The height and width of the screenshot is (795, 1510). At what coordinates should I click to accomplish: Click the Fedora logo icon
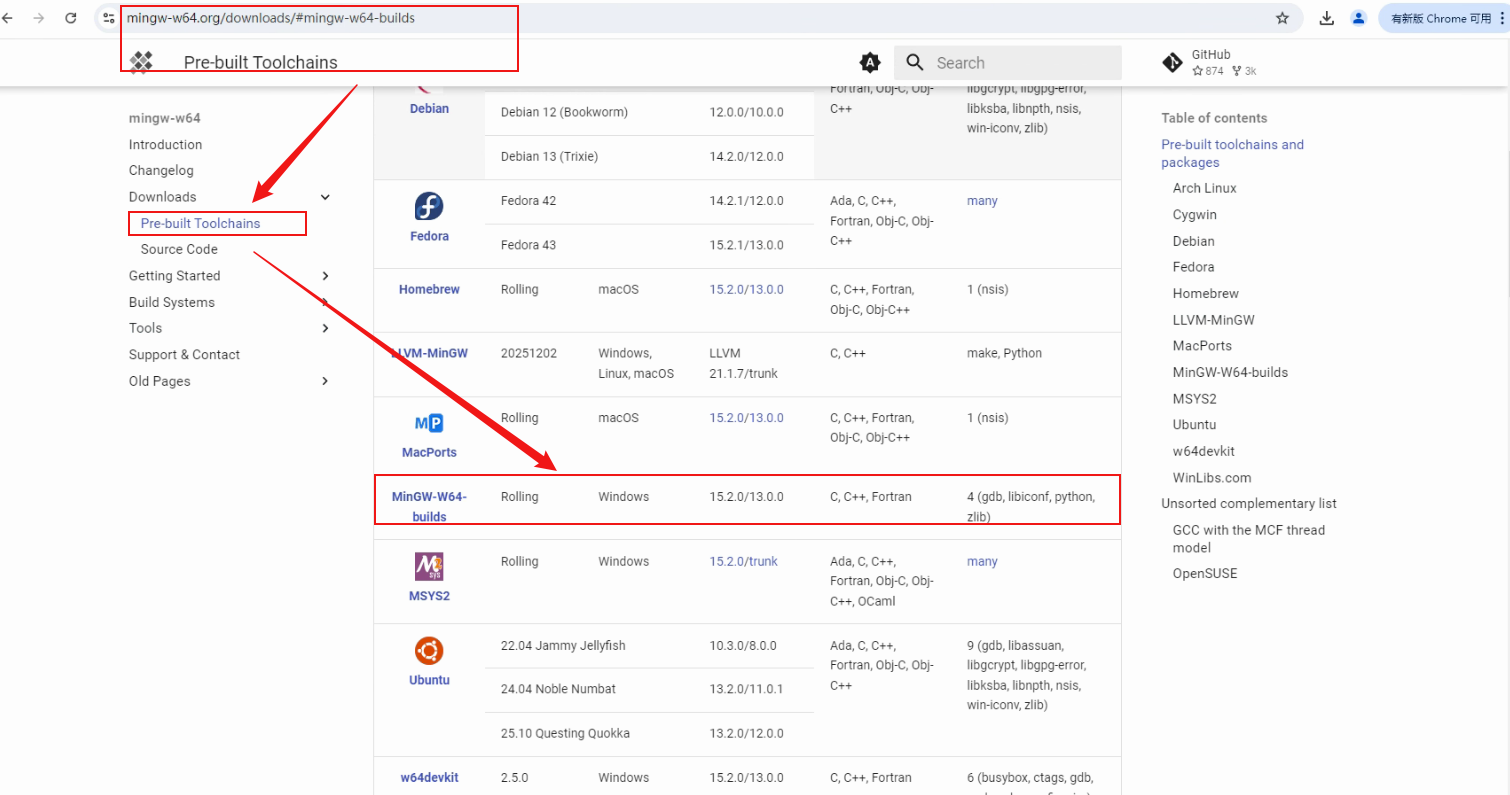click(x=429, y=207)
